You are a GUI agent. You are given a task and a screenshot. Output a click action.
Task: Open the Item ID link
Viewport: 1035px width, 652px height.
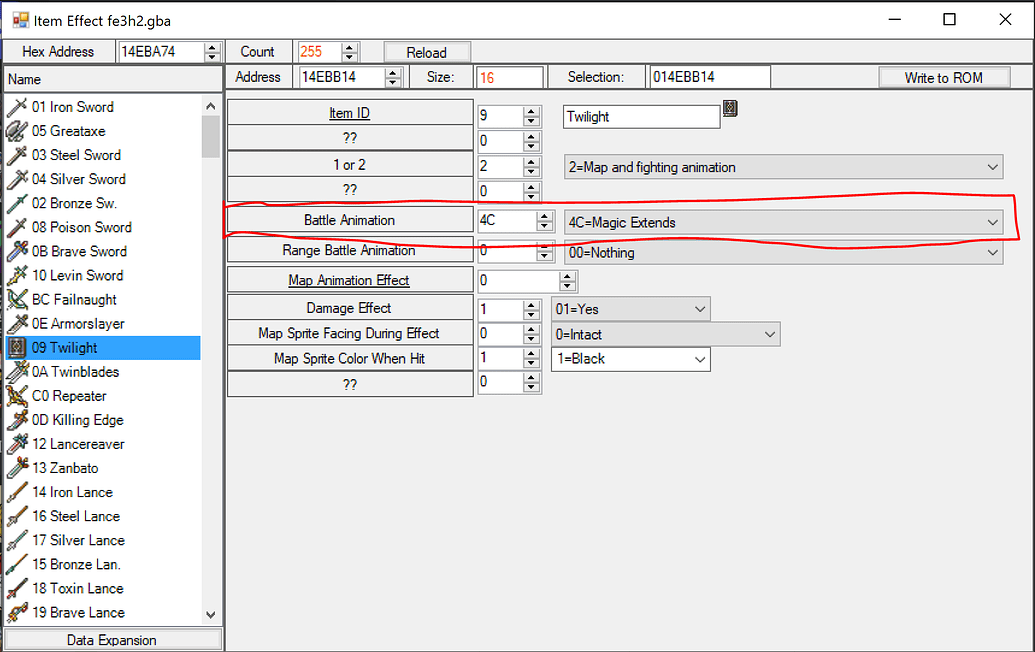click(x=349, y=112)
